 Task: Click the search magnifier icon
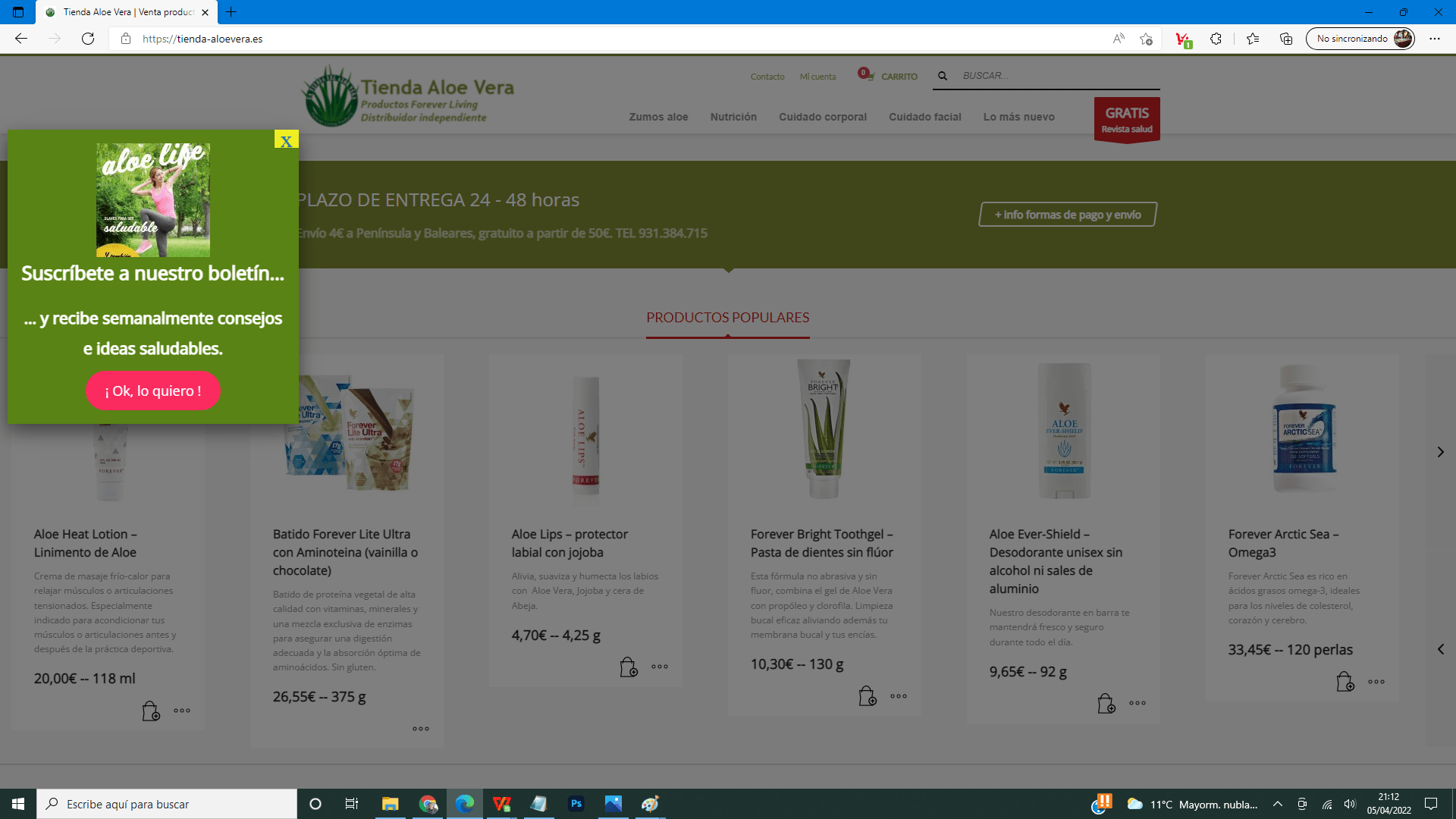tap(943, 76)
